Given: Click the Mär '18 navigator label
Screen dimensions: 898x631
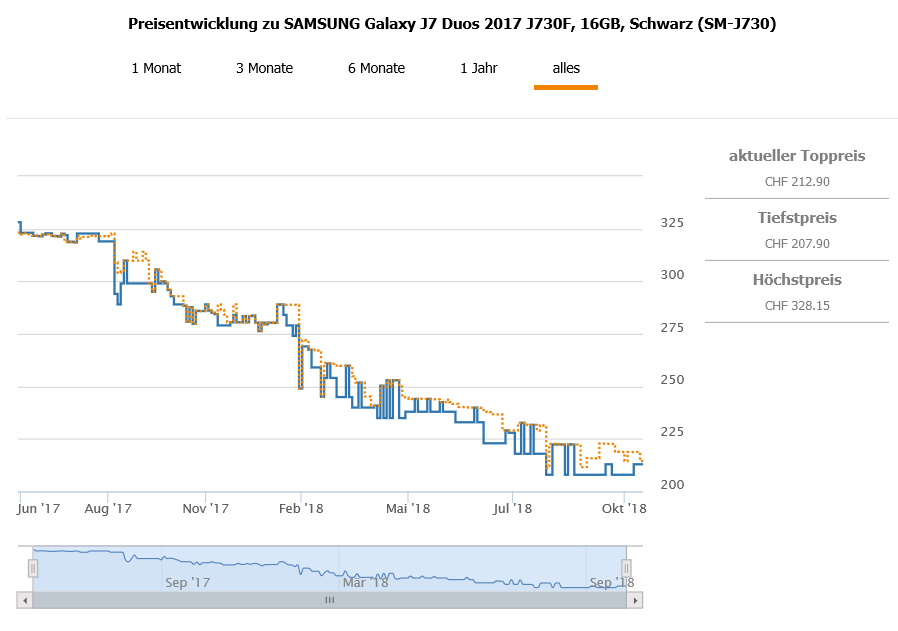Looking at the screenshot, I should [x=365, y=583].
